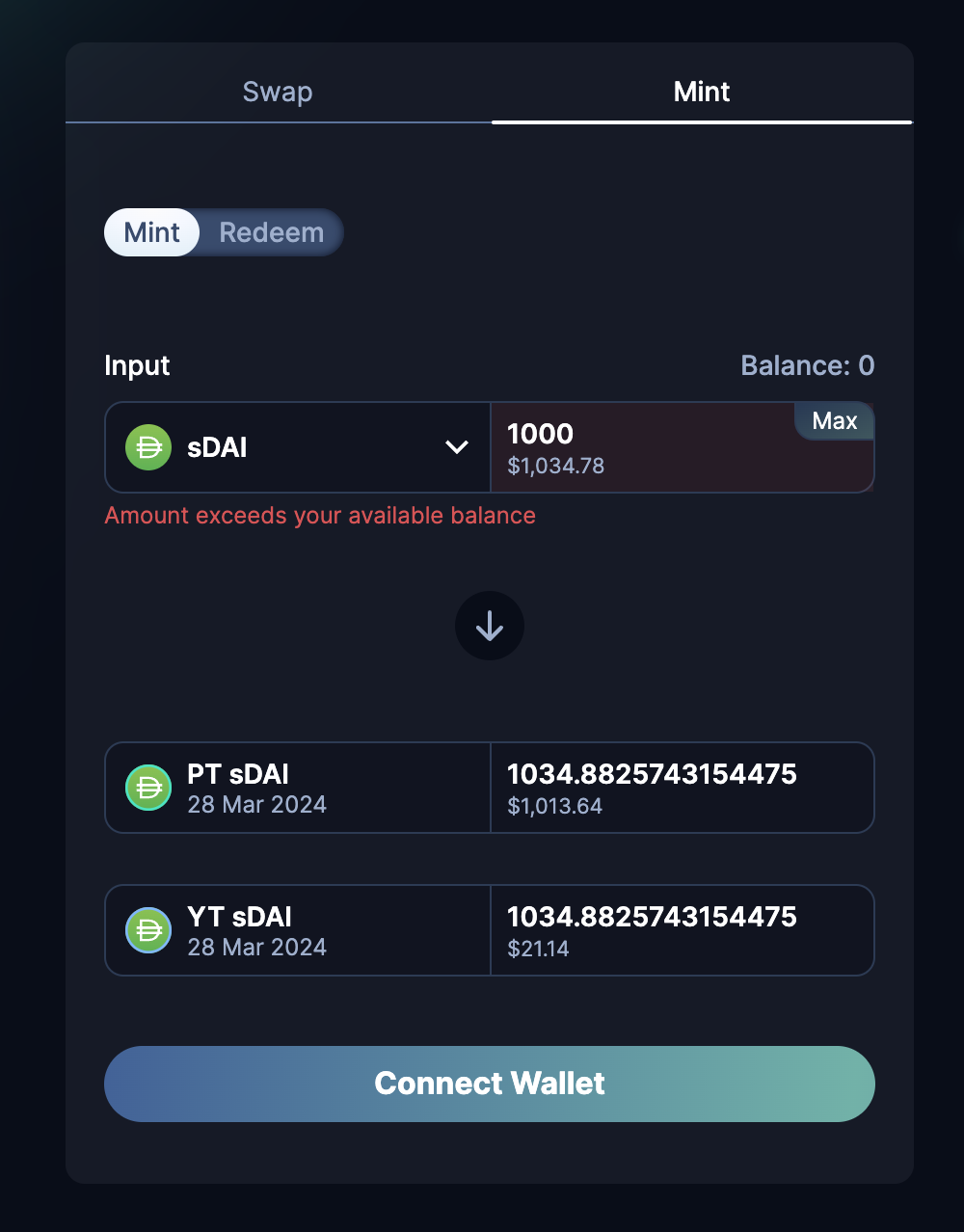The height and width of the screenshot is (1232, 964).
Task: Open the sDAI input token selector
Action: pos(297,447)
